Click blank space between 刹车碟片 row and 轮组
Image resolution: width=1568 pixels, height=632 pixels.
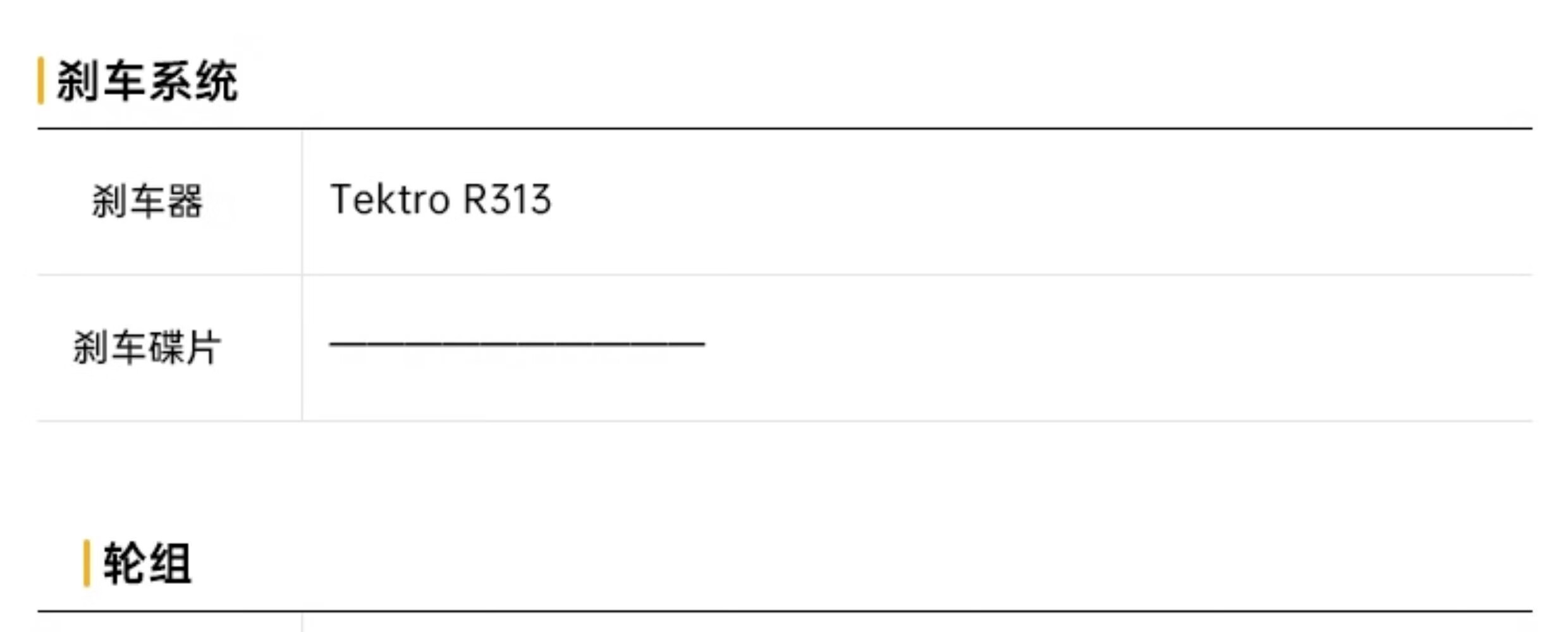tap(785, 479)
